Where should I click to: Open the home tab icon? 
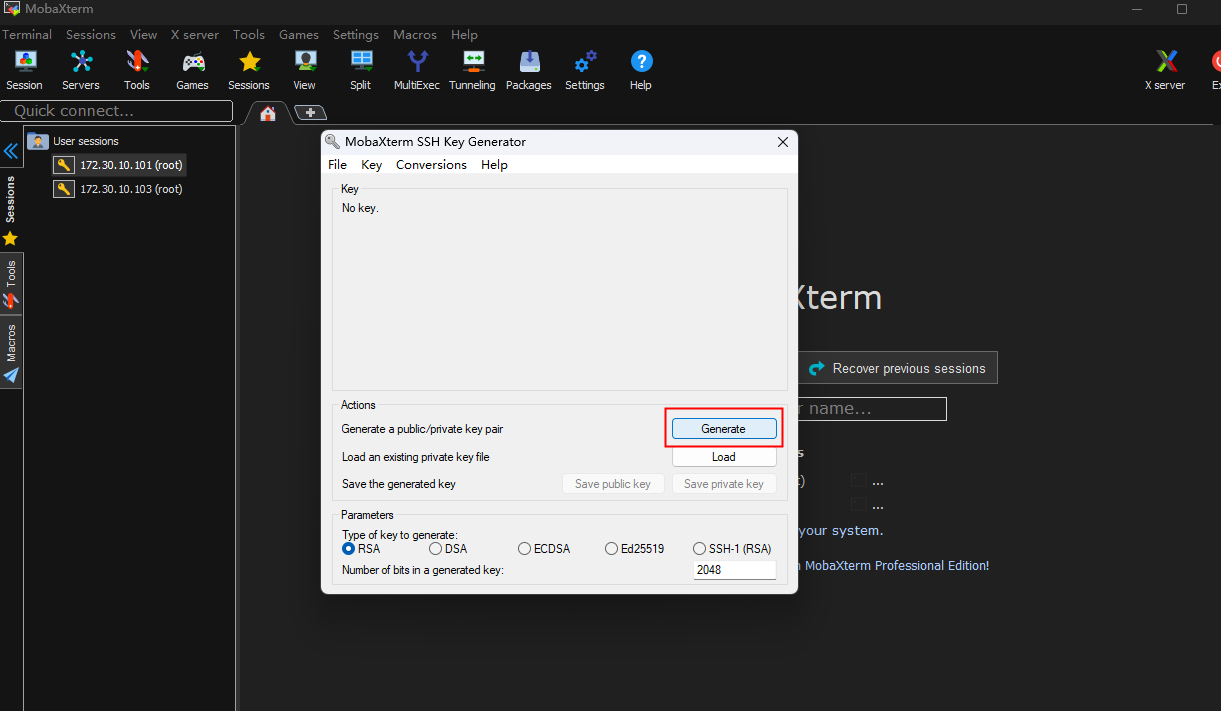(268, 113)
